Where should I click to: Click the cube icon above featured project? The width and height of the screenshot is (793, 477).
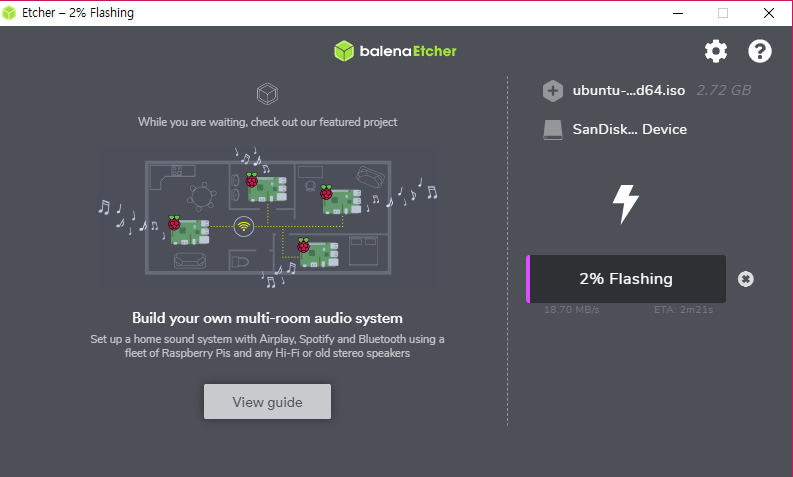coord(267,94)
